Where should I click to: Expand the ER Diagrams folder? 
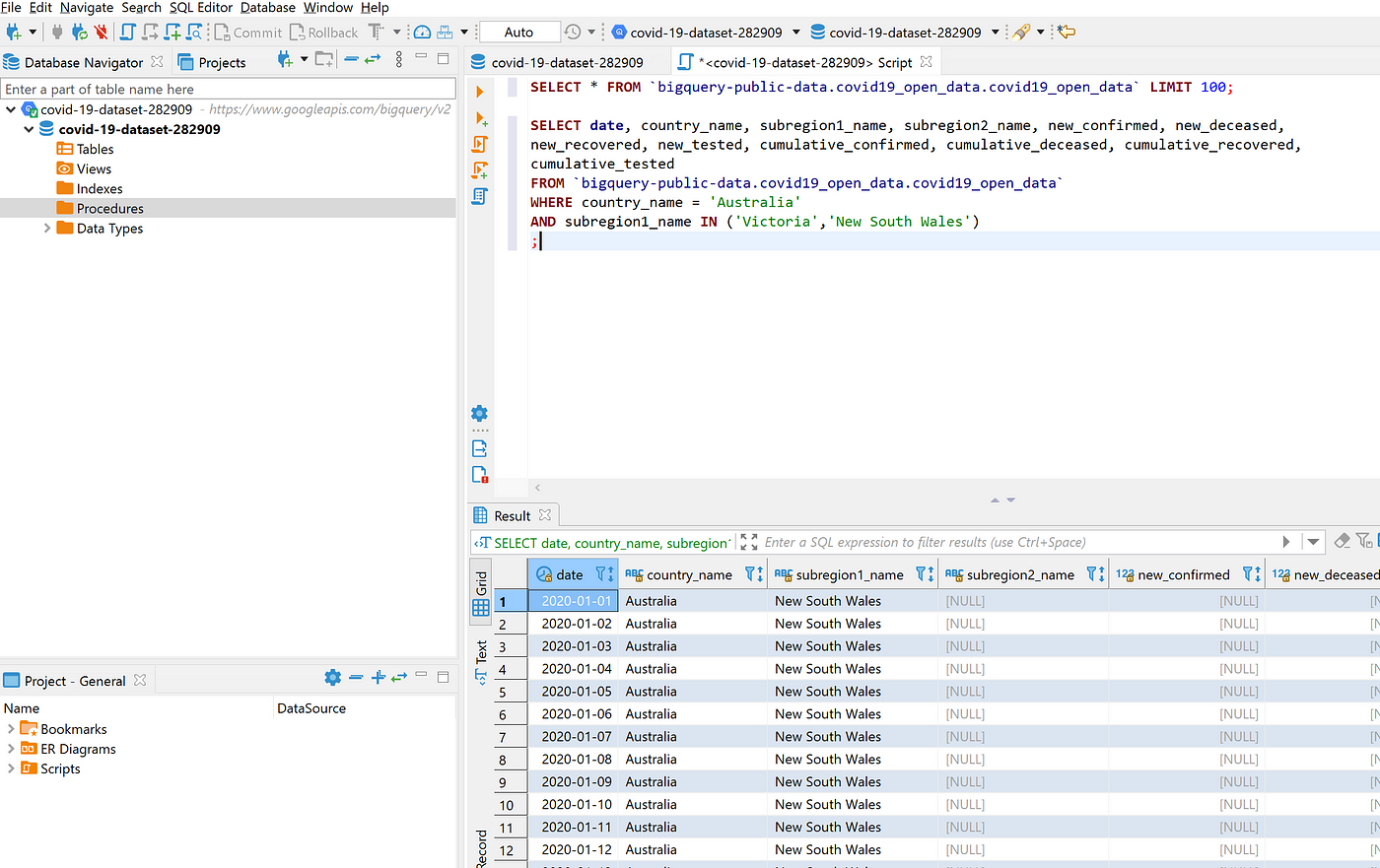(x=11, y=749)
